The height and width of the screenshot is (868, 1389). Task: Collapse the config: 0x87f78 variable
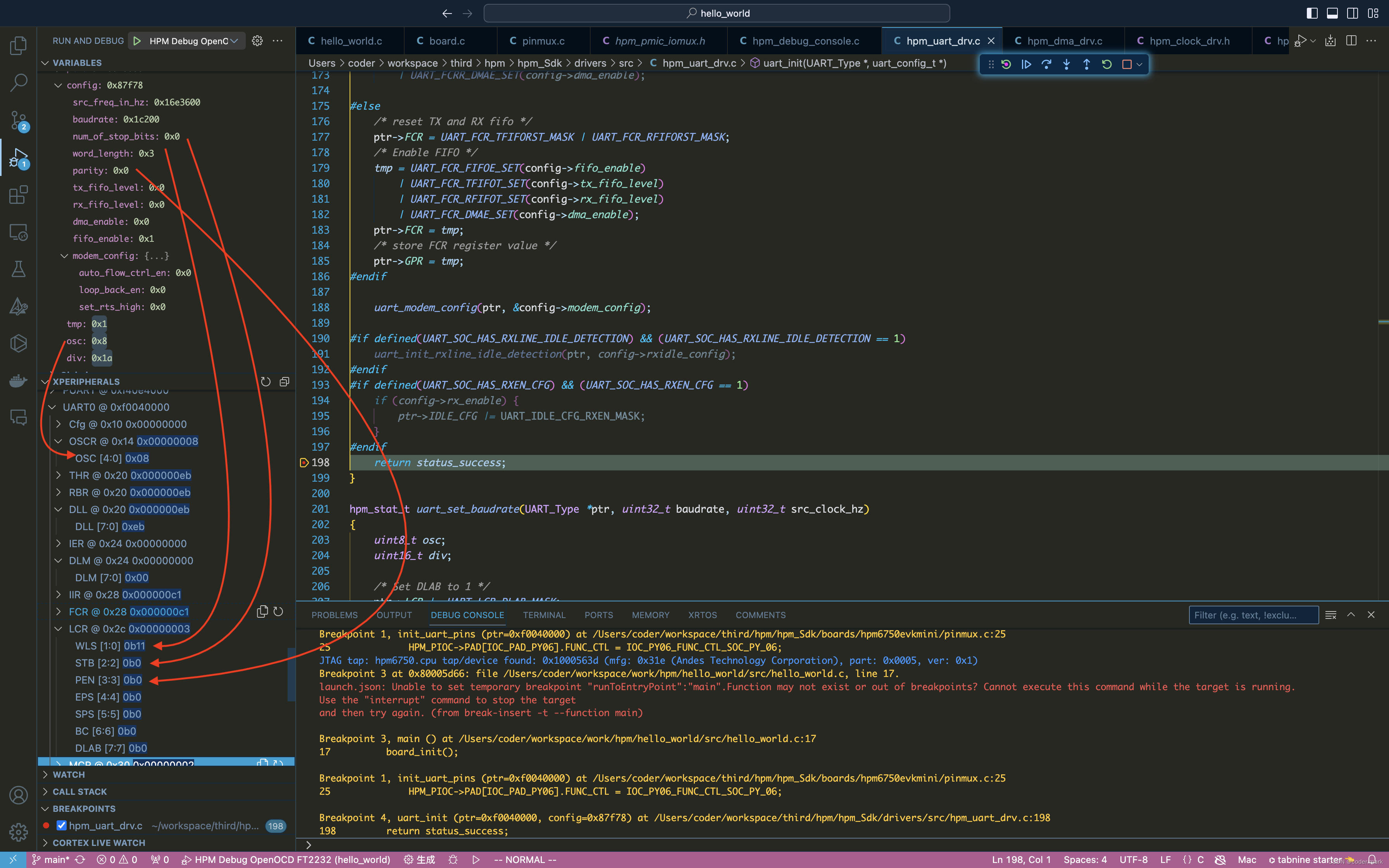point(57,85)
